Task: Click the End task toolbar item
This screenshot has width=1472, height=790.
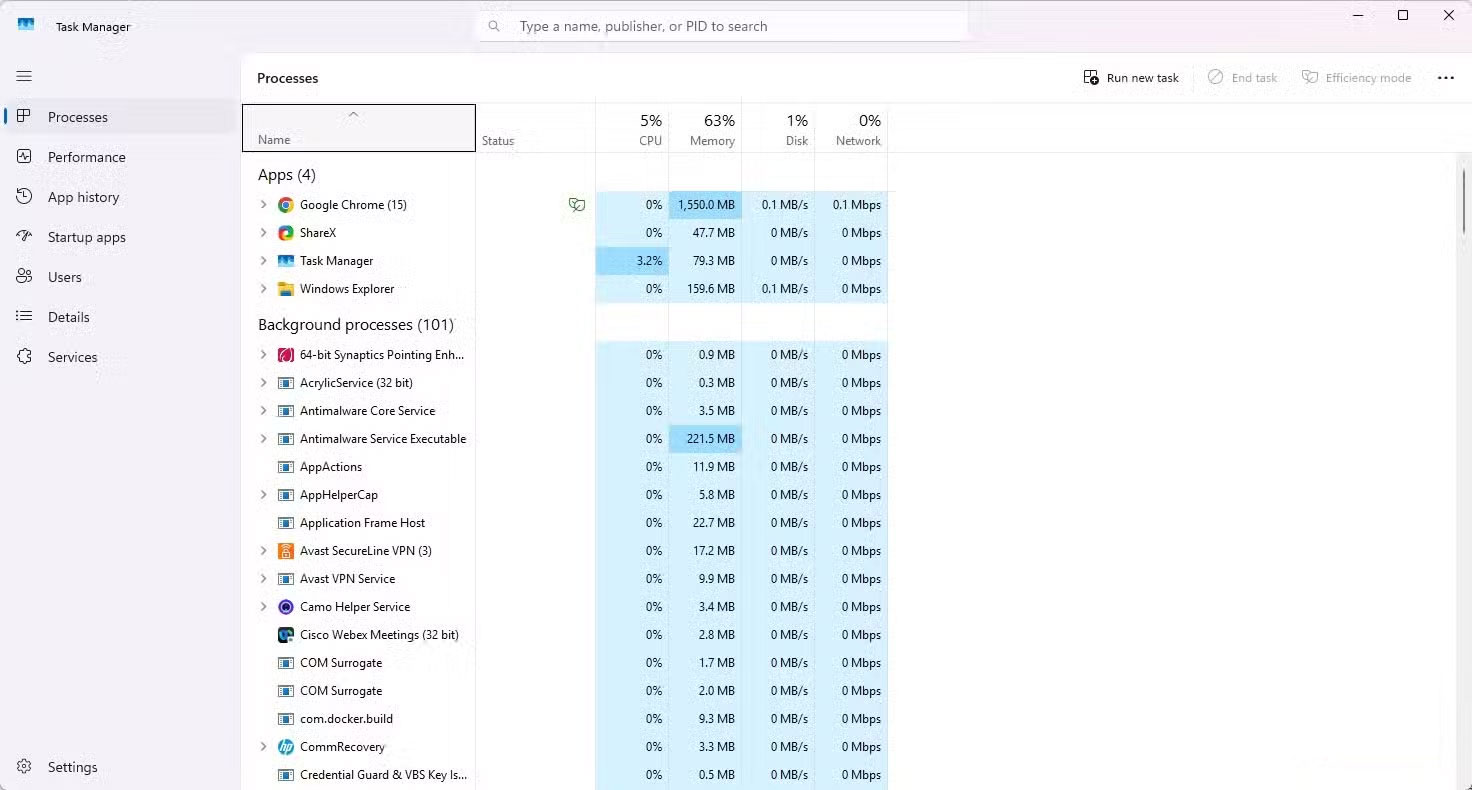Action: pos(1242,77)
